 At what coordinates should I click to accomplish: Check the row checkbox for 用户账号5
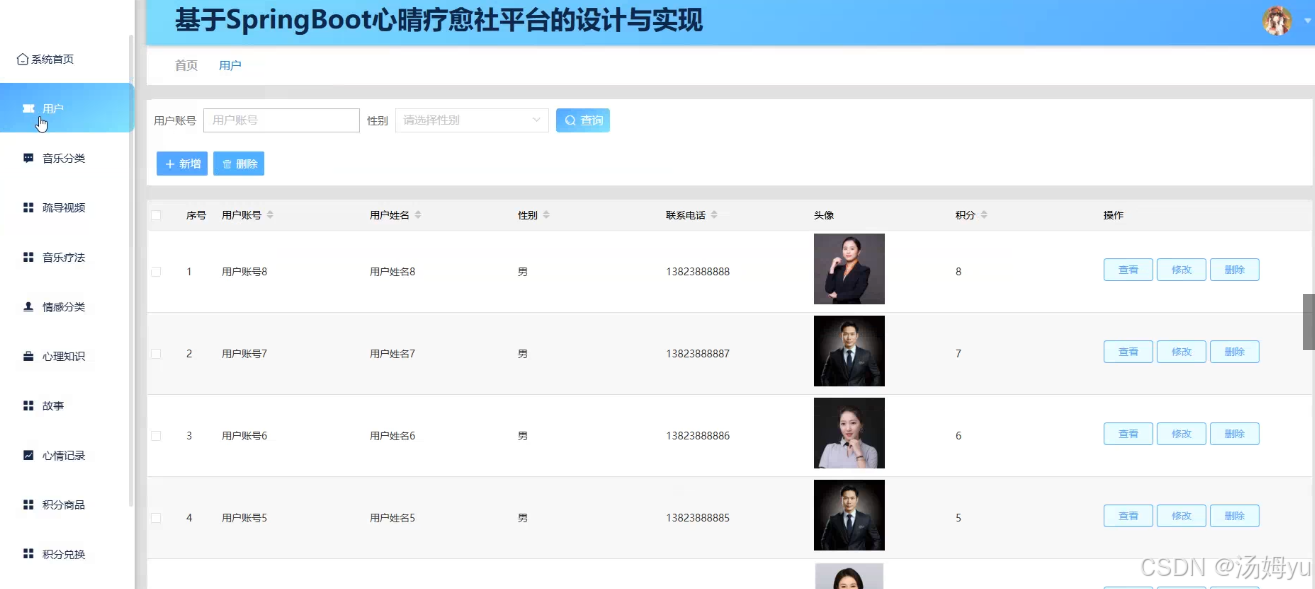click(x=156, y=518)
